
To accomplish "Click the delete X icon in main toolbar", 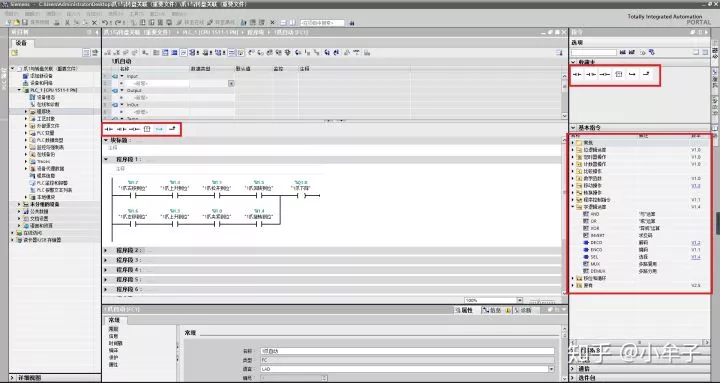I will [x=95, y=23].
